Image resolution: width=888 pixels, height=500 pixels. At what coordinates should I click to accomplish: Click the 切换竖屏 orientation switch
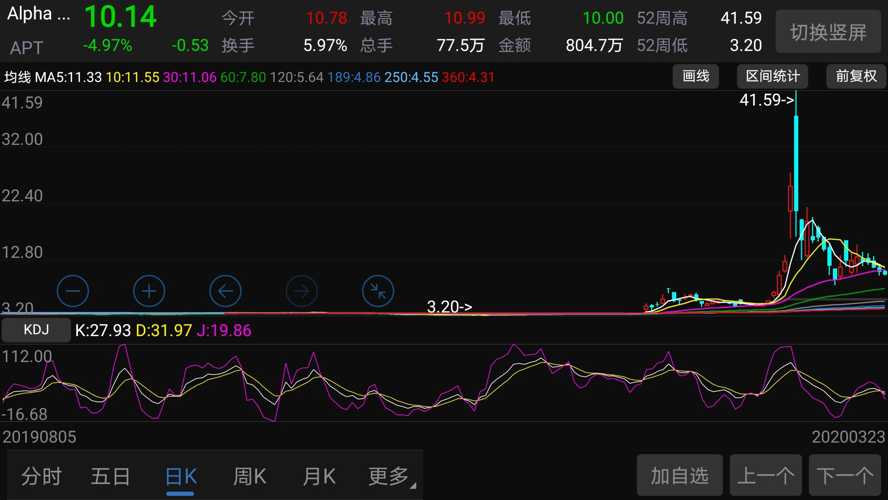828,32
